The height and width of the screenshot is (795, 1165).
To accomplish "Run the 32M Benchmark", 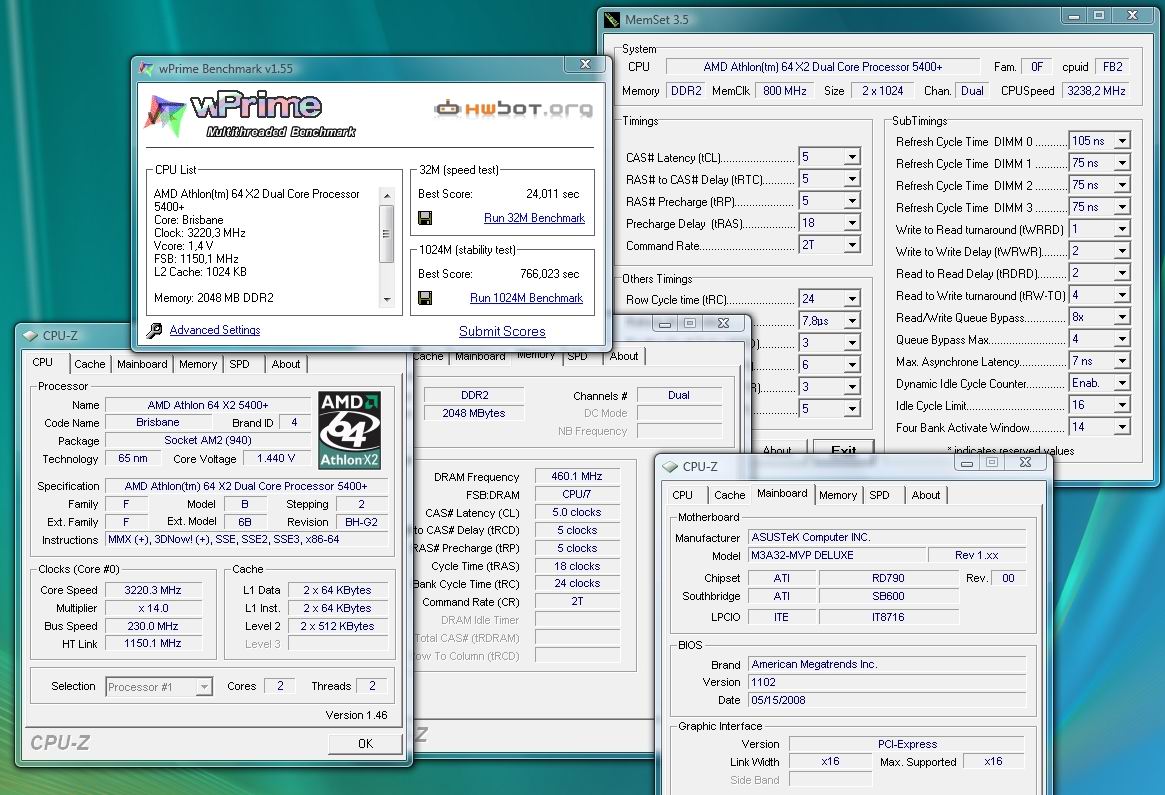I will click(x=534, y=218).
